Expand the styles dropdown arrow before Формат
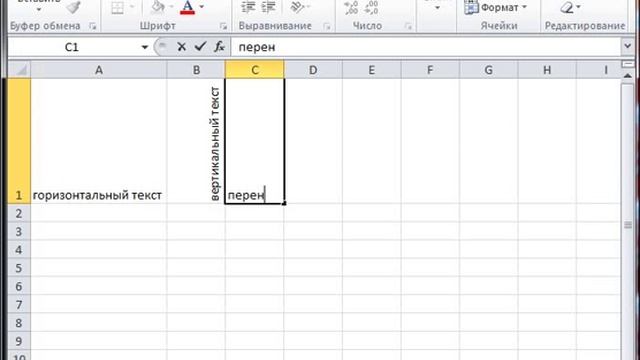Image resolution: width=640 pixels, height=360 pixels. (437, 8)
